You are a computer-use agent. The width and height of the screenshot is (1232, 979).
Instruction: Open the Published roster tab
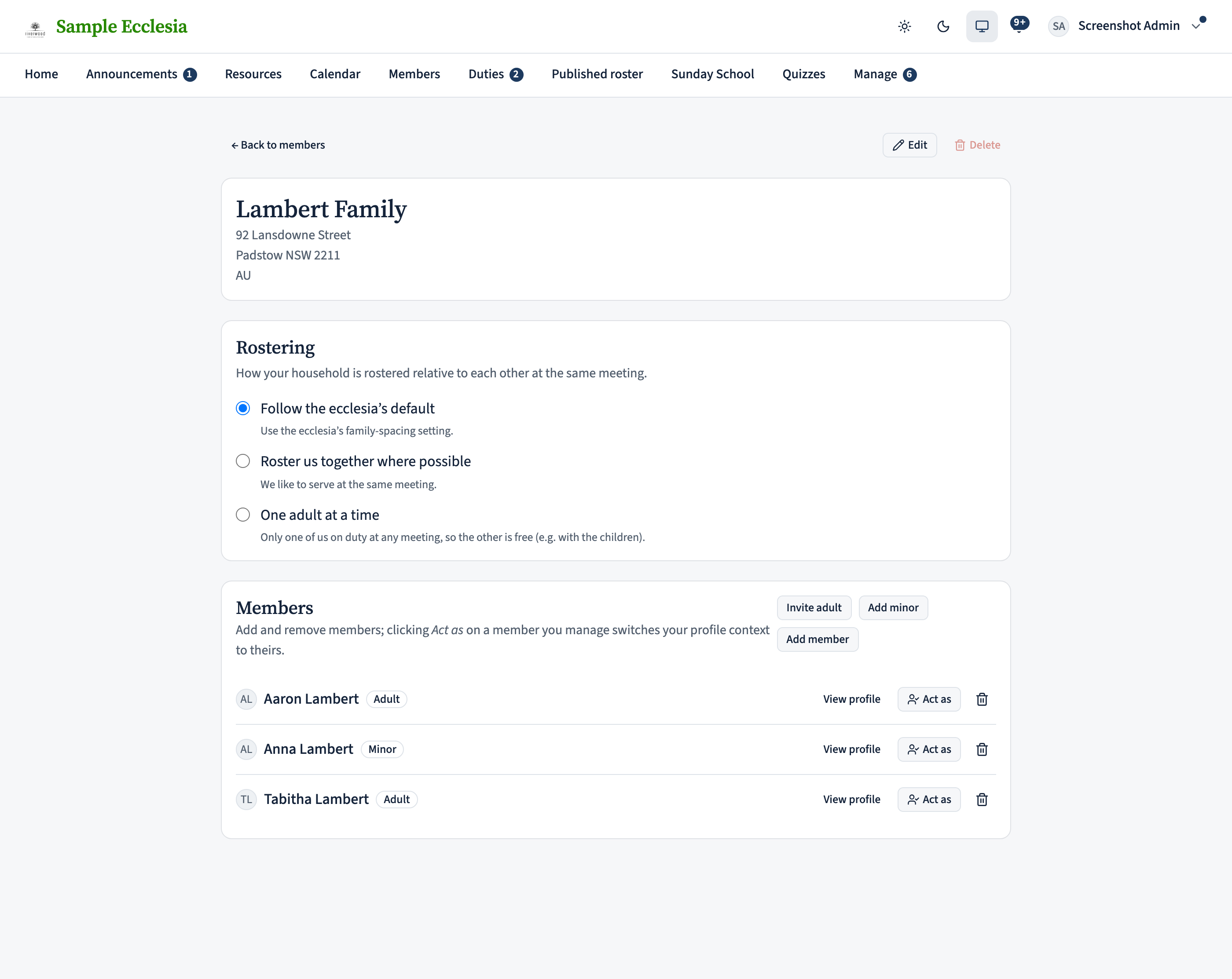click(597, 74)
